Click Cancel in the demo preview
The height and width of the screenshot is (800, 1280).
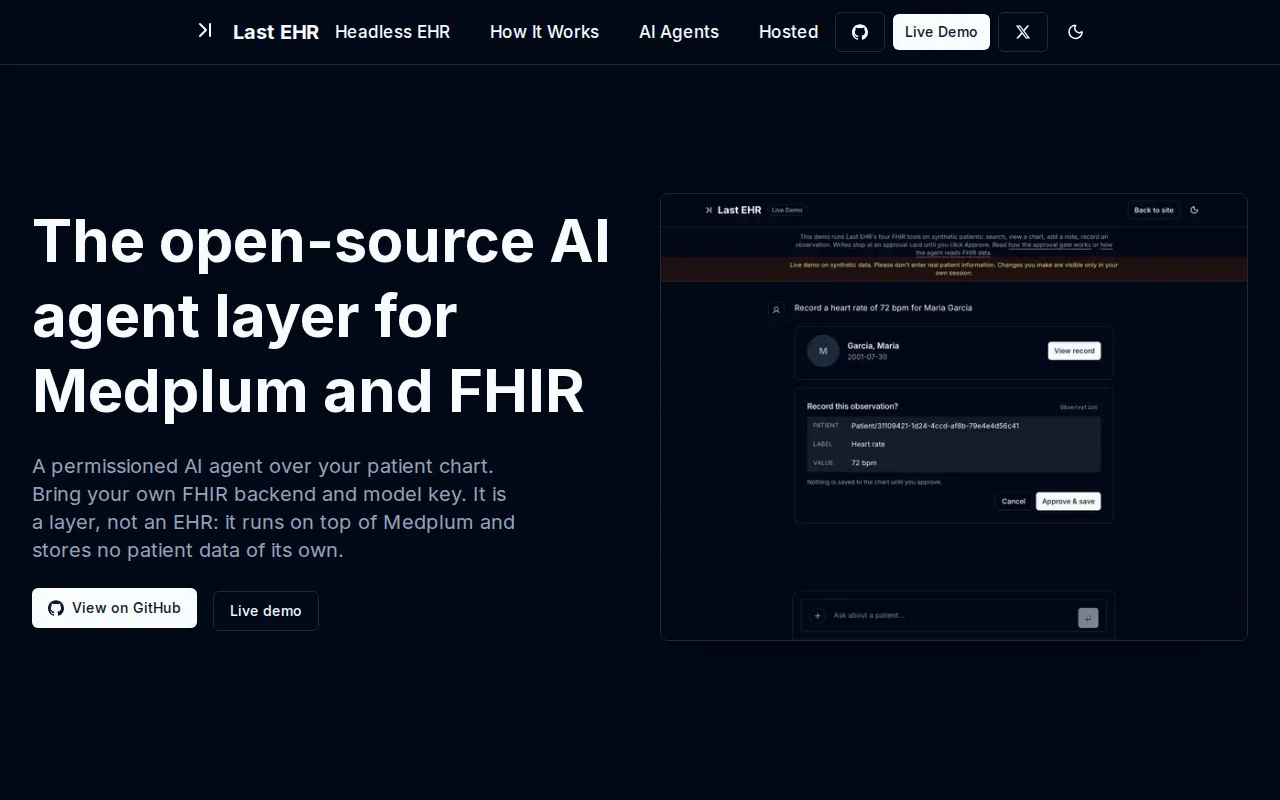pos(1013,501)
